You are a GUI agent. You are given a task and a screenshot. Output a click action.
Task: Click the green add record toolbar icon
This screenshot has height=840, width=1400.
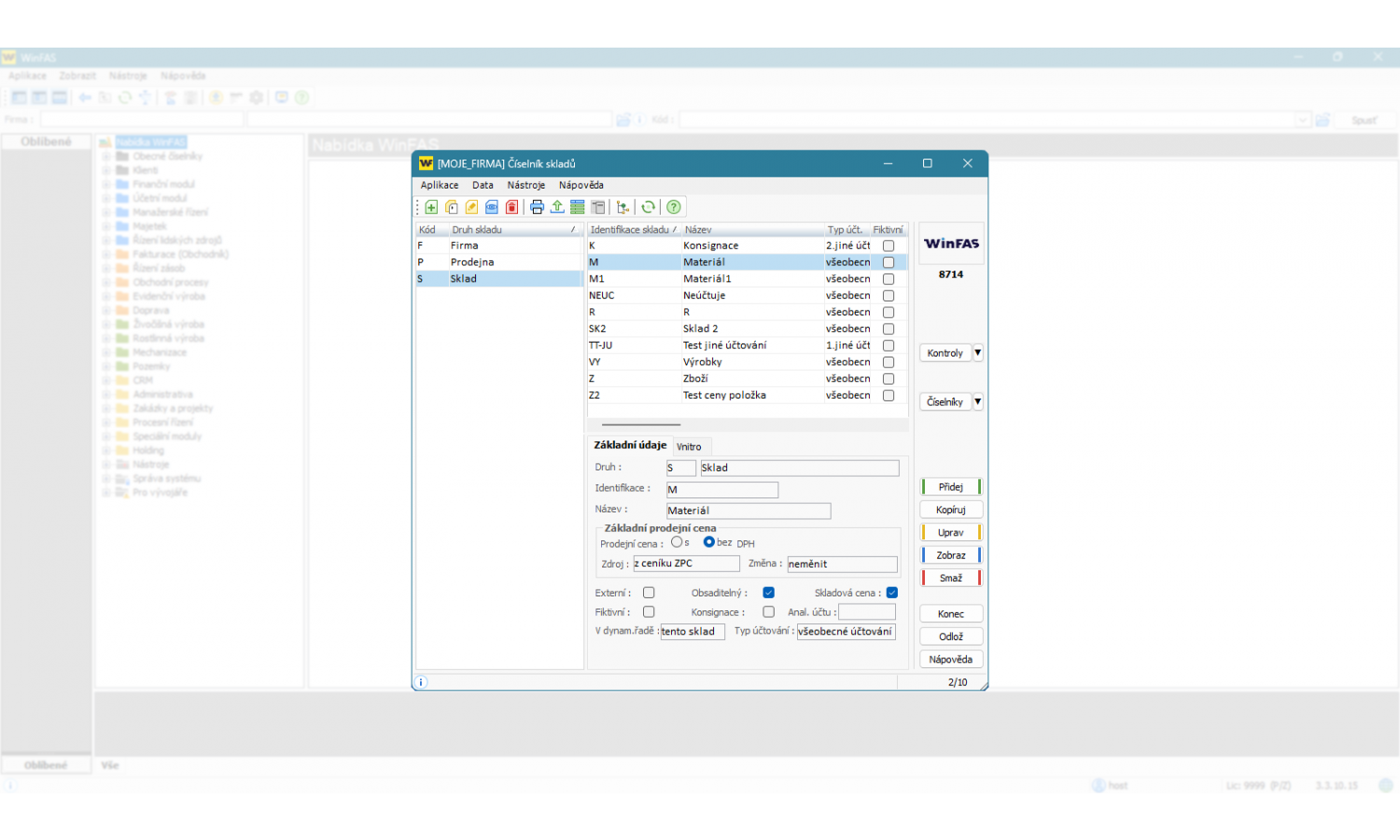tap(431, 207)
